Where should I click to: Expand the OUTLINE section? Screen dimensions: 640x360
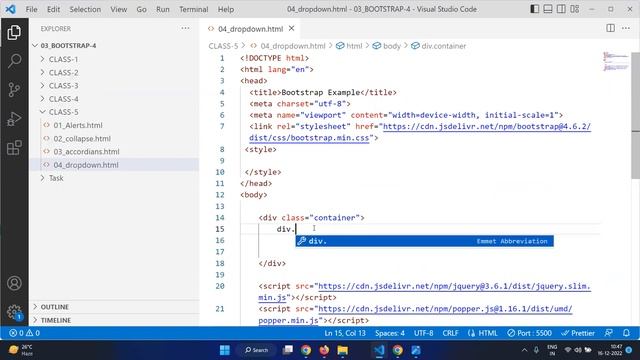coord(114,307)
